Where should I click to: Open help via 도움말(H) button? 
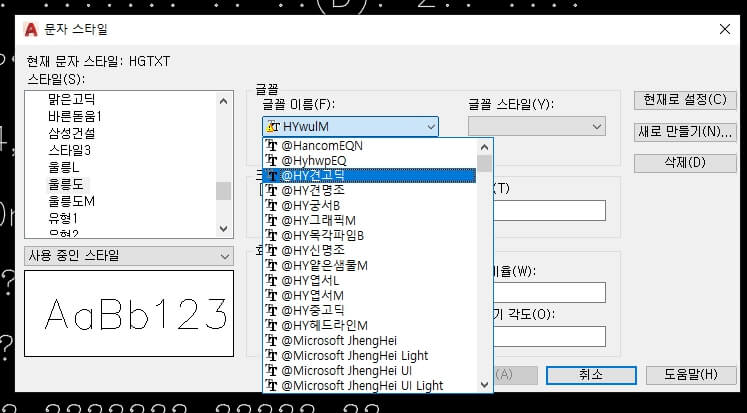tap(691, 375)
